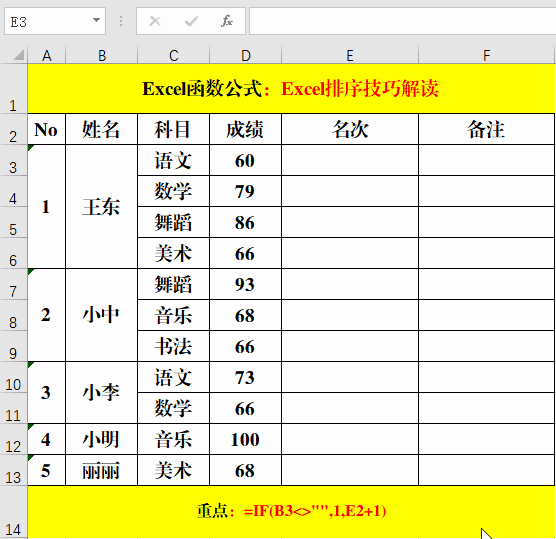This screenshot has height=539, width=556.
Task: Open the Insert Function fx dialog
Action: click(227, 21)
